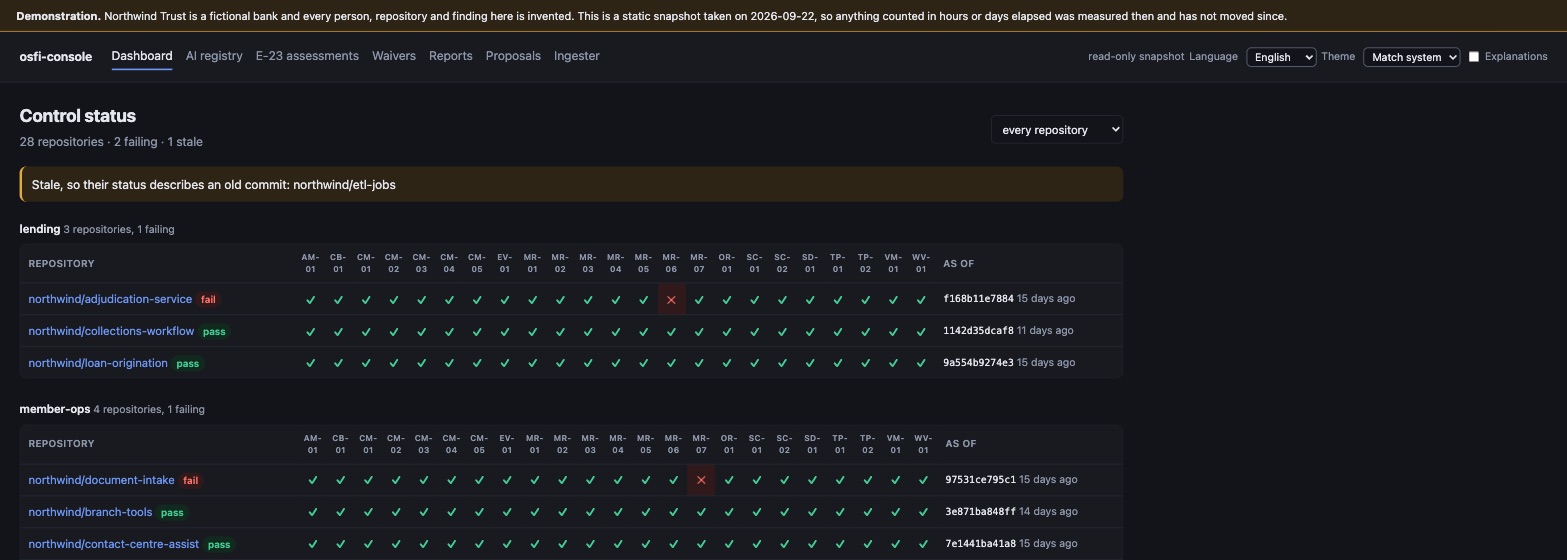Click TP-02 checkmark in loan-origination row

tap(865, 363)
